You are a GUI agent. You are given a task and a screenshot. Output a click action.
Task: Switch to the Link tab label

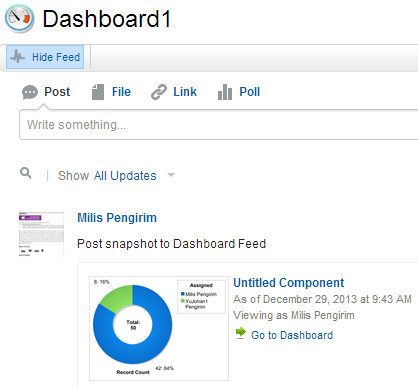coord(185,92)
